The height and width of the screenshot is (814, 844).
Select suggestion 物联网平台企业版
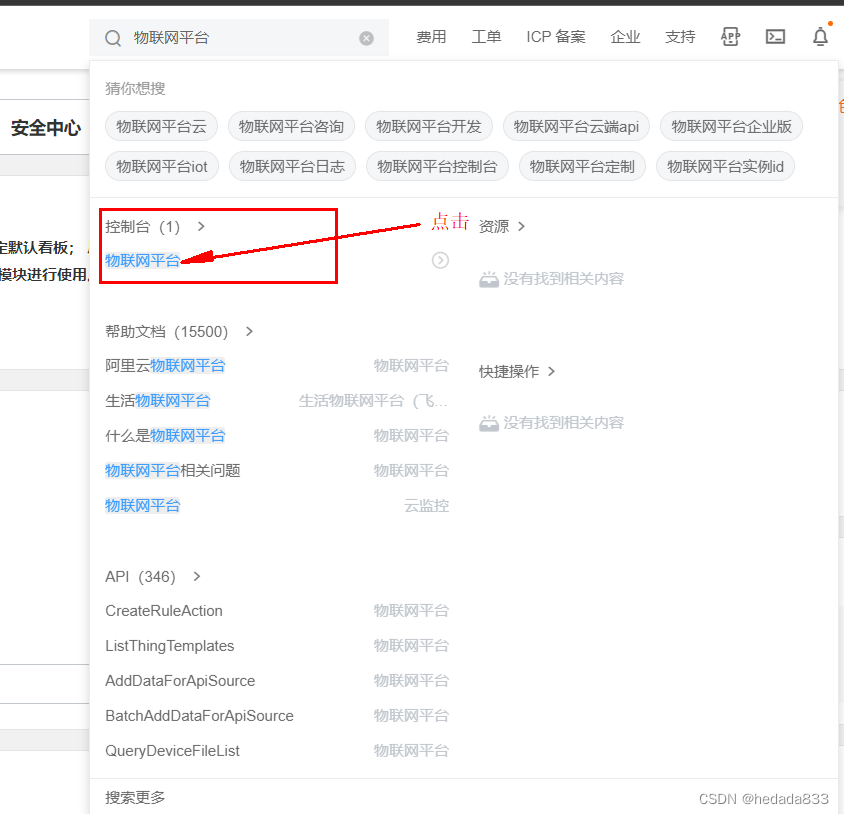732,127
